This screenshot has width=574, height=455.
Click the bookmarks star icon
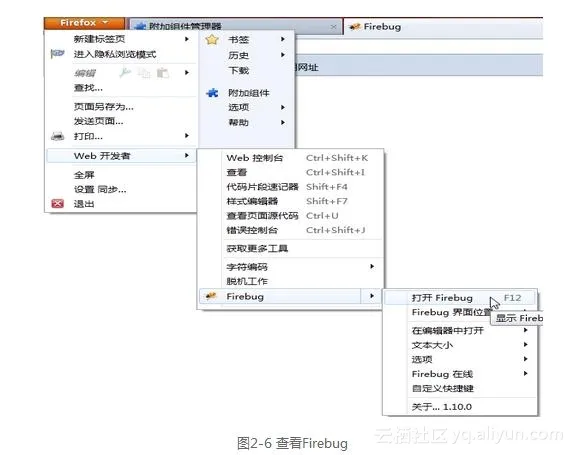click(212, 40)
